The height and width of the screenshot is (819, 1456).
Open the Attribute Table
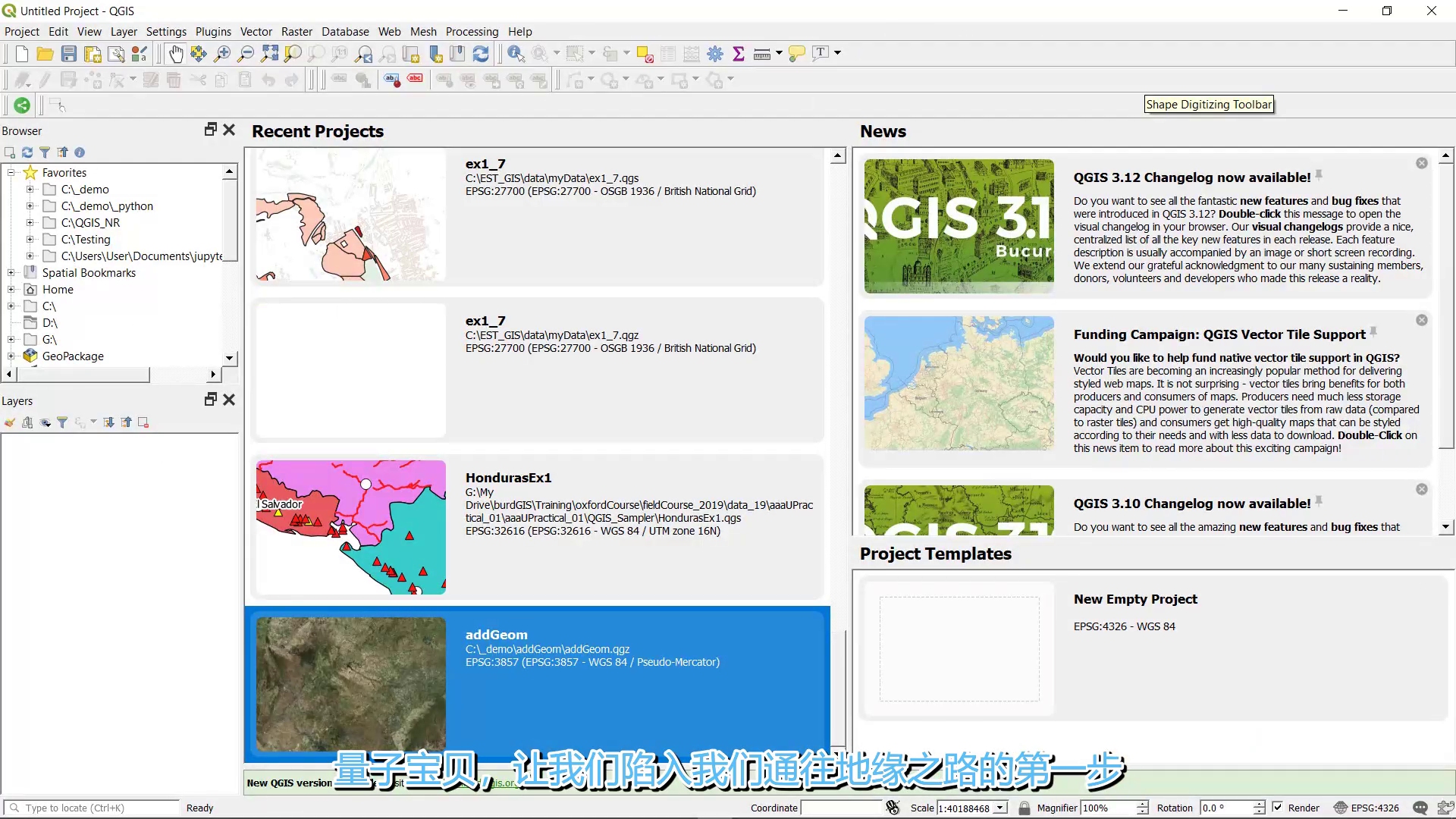667,53
